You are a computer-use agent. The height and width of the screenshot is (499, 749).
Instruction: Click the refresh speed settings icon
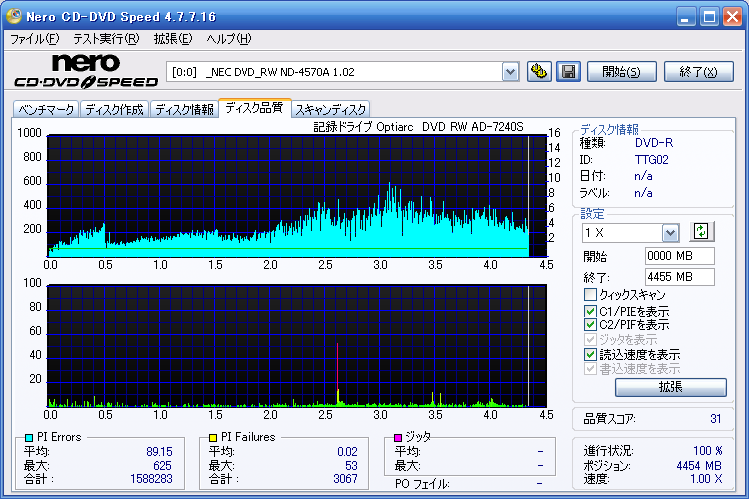coord(701,232)
